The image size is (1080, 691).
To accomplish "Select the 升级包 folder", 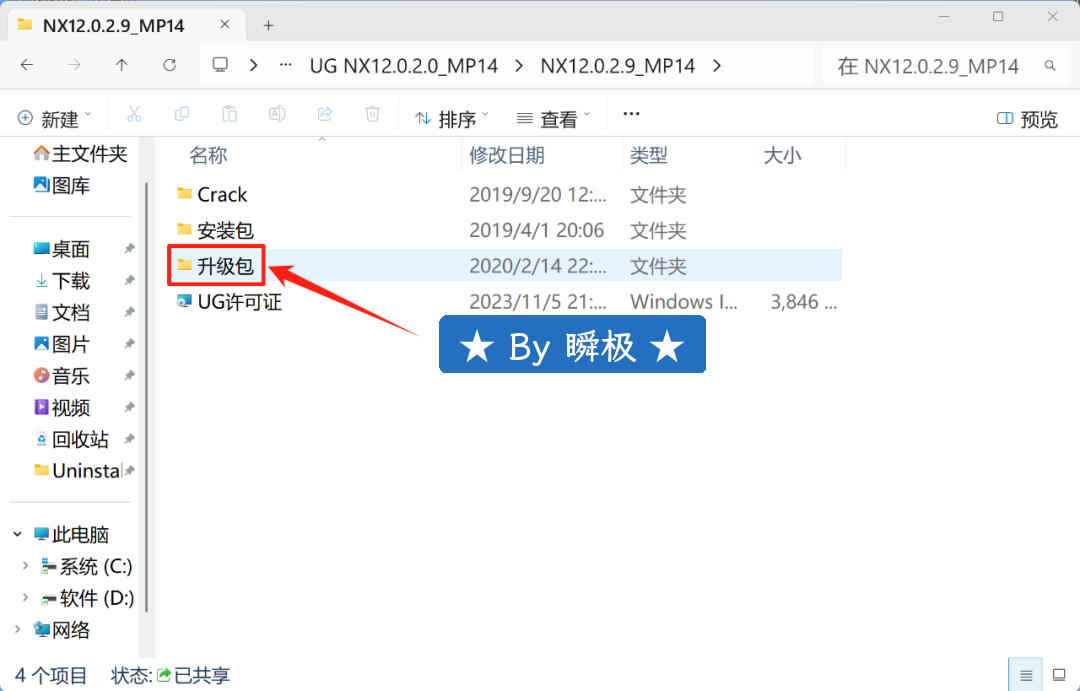I will 225,266.
